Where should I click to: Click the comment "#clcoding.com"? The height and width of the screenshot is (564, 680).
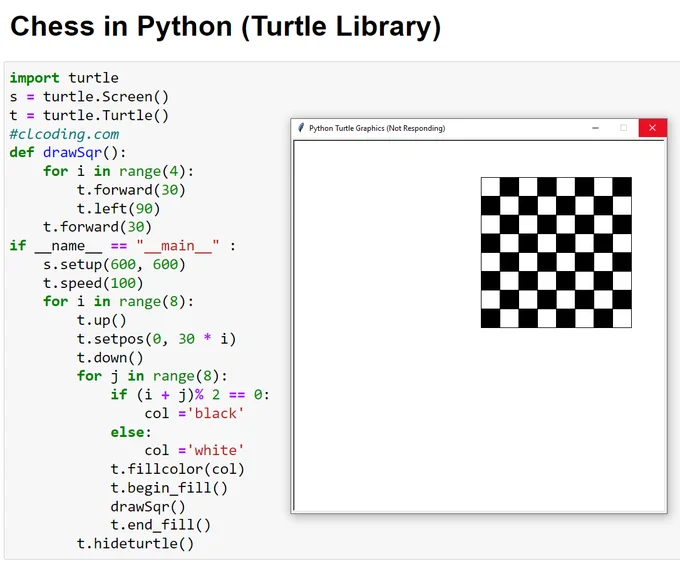pyautogui.click(x=64, y=134)
